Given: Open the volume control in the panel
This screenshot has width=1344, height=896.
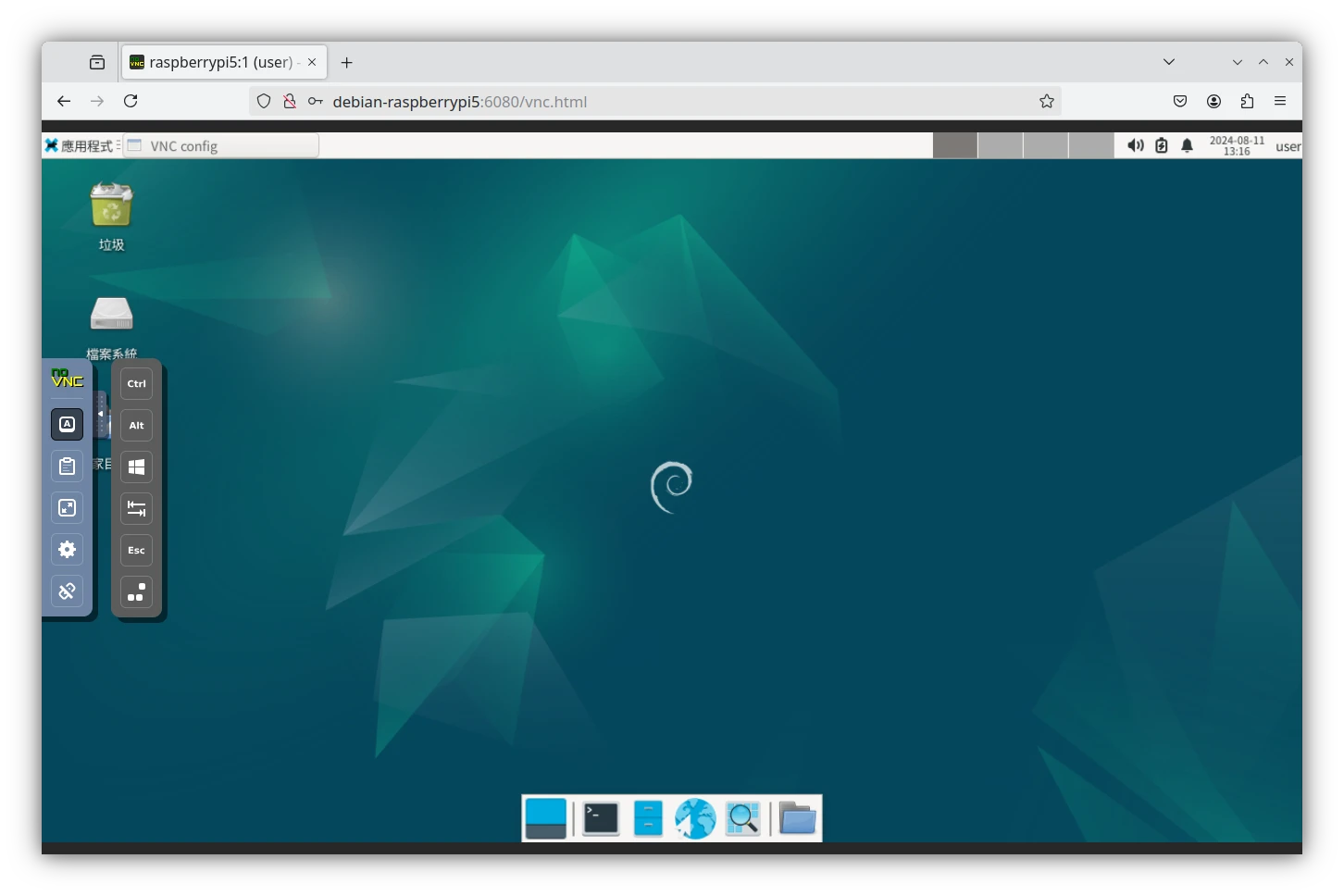Looking at the screenshot, I should click(x=1135, y=145).
